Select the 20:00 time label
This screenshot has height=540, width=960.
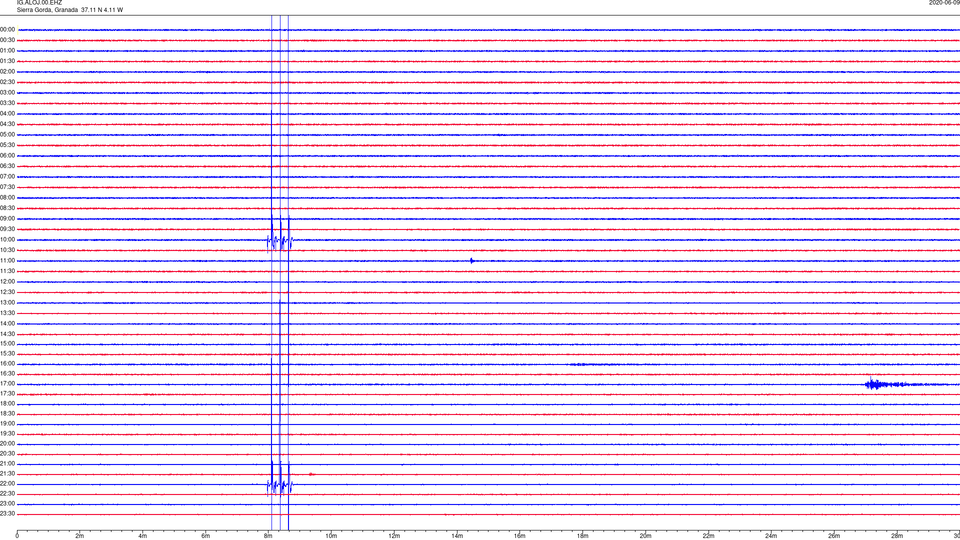[x=8, y=444]
